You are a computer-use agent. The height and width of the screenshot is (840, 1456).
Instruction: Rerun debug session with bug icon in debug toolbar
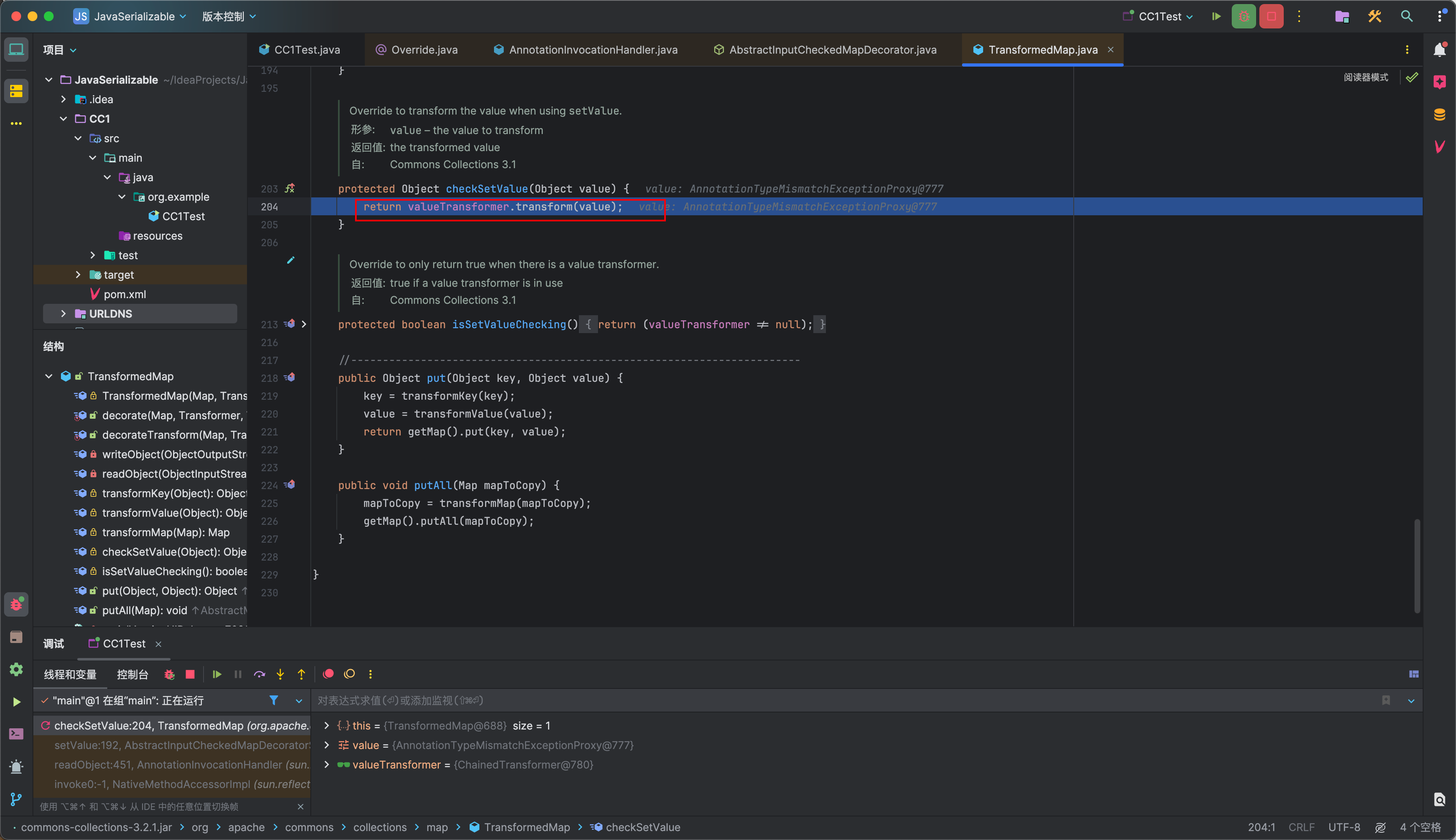169,674
